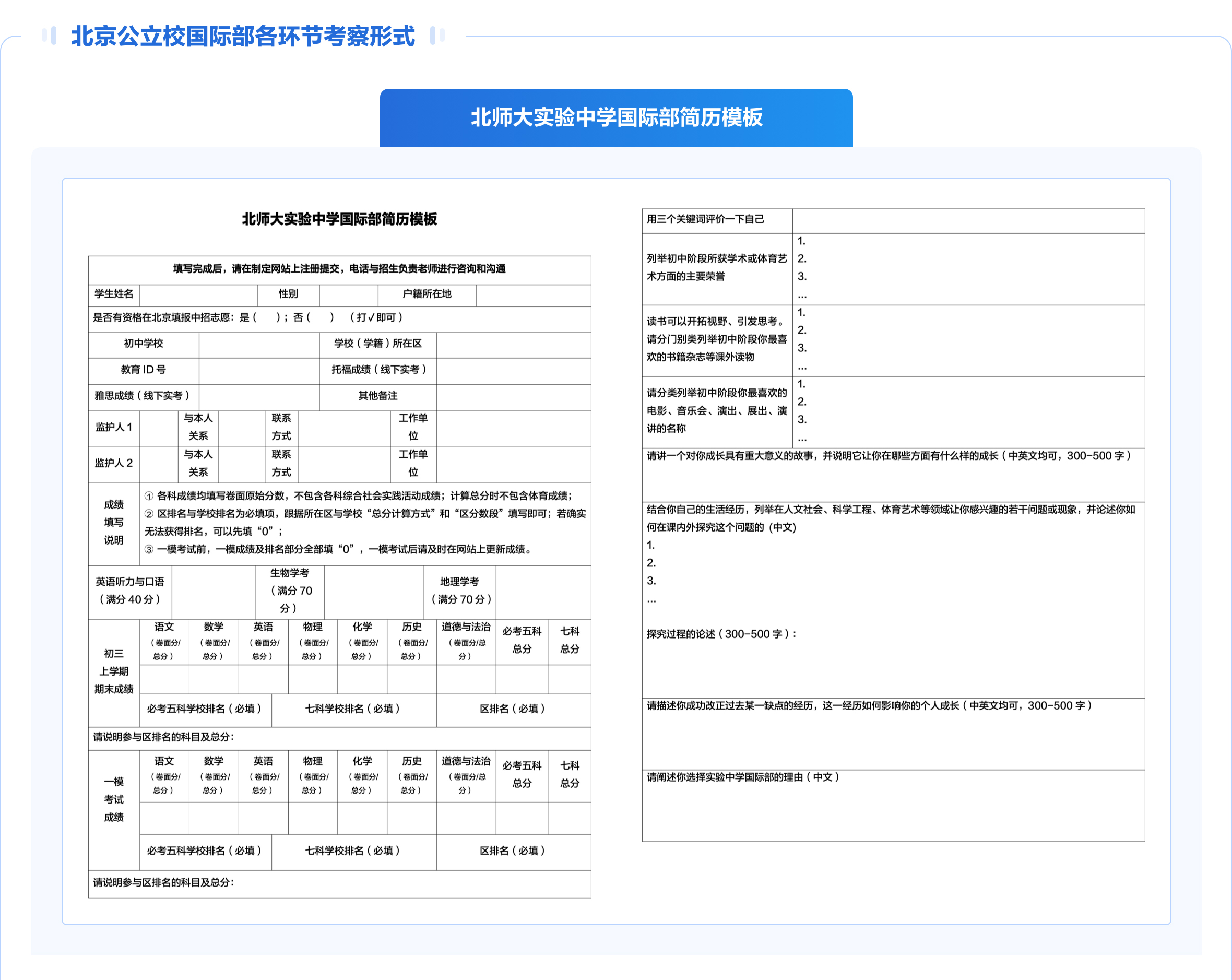
Task: Click the 英语 header in the 一模考试 table
Action: (x=264, y=775)
